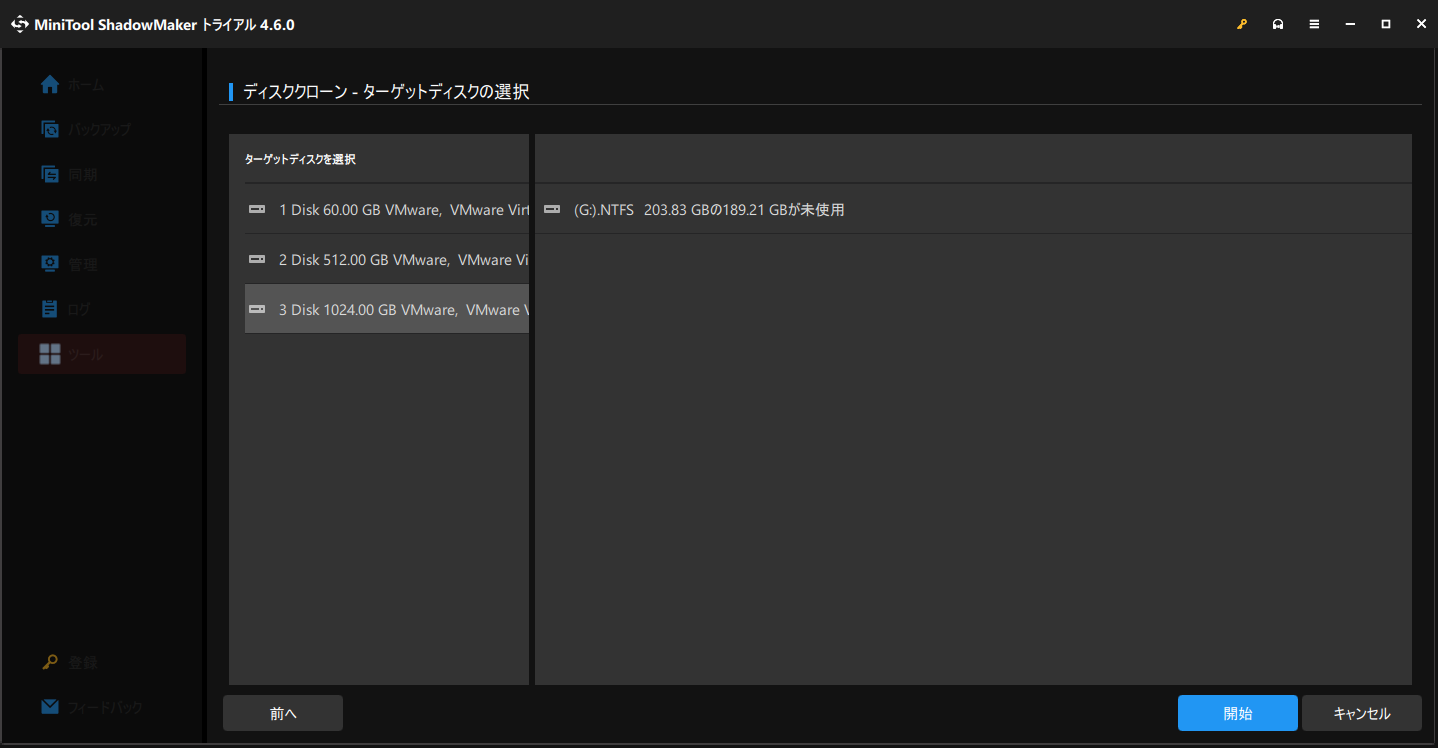Image resolution: width=1438 pixels, height=748 pixels.
Task: Maximize the ShadowMaker window
Action: [x=1386, y=24]
